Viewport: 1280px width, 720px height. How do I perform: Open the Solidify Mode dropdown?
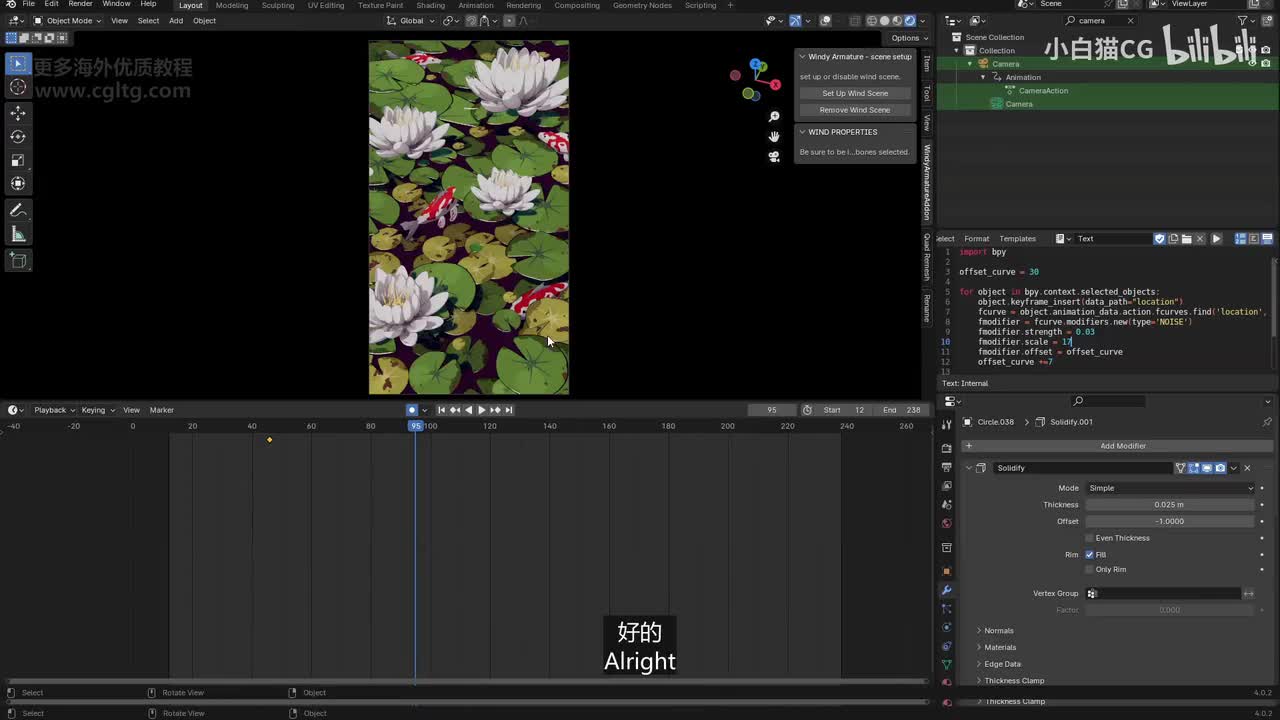coord(1170,488)
